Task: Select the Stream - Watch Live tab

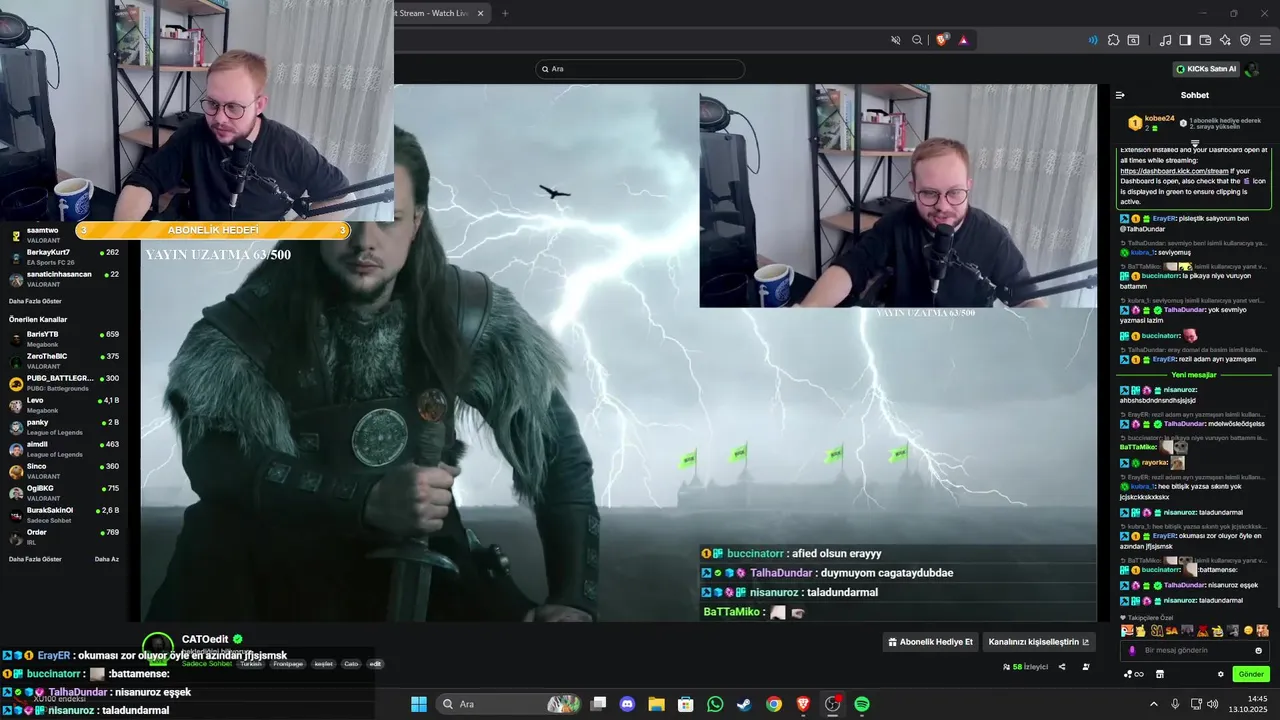Action: (x=432, y=13)
